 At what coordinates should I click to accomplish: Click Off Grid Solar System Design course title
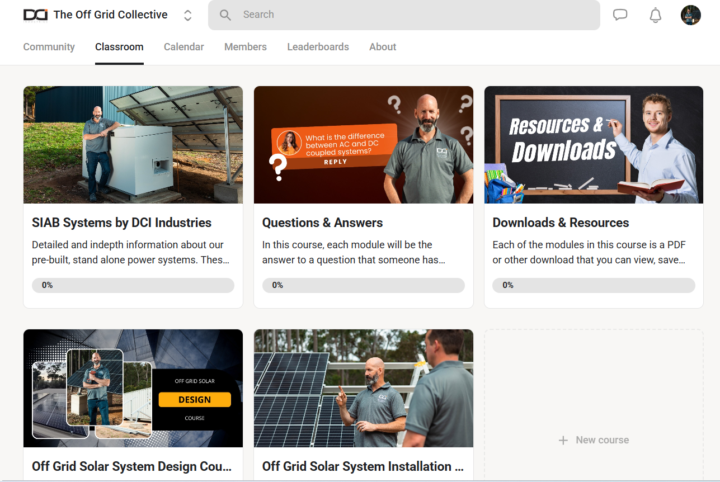(x=132, y=466)
